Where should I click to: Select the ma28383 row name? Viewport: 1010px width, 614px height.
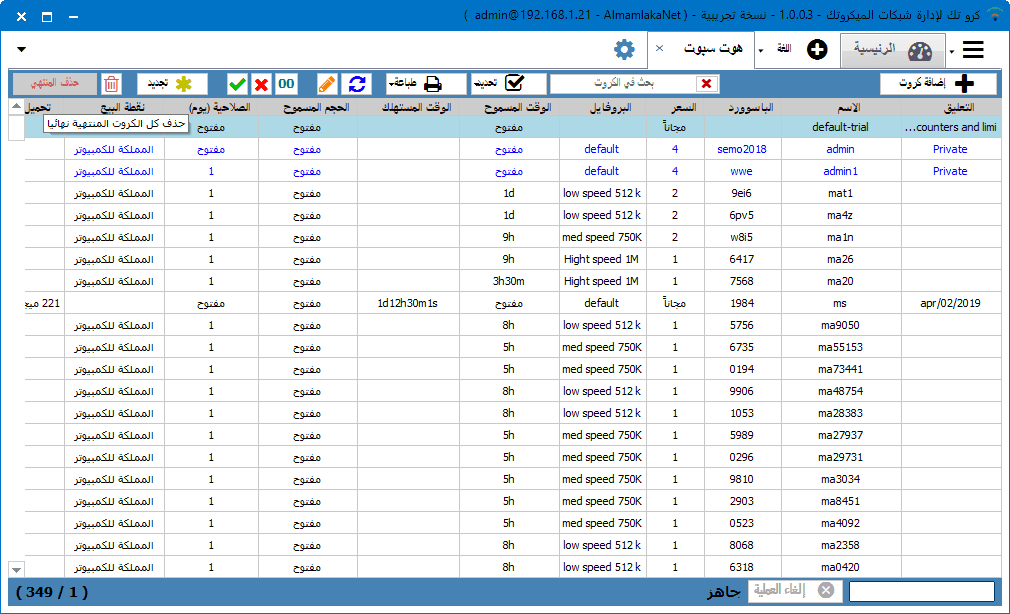(x=840, y=413)
